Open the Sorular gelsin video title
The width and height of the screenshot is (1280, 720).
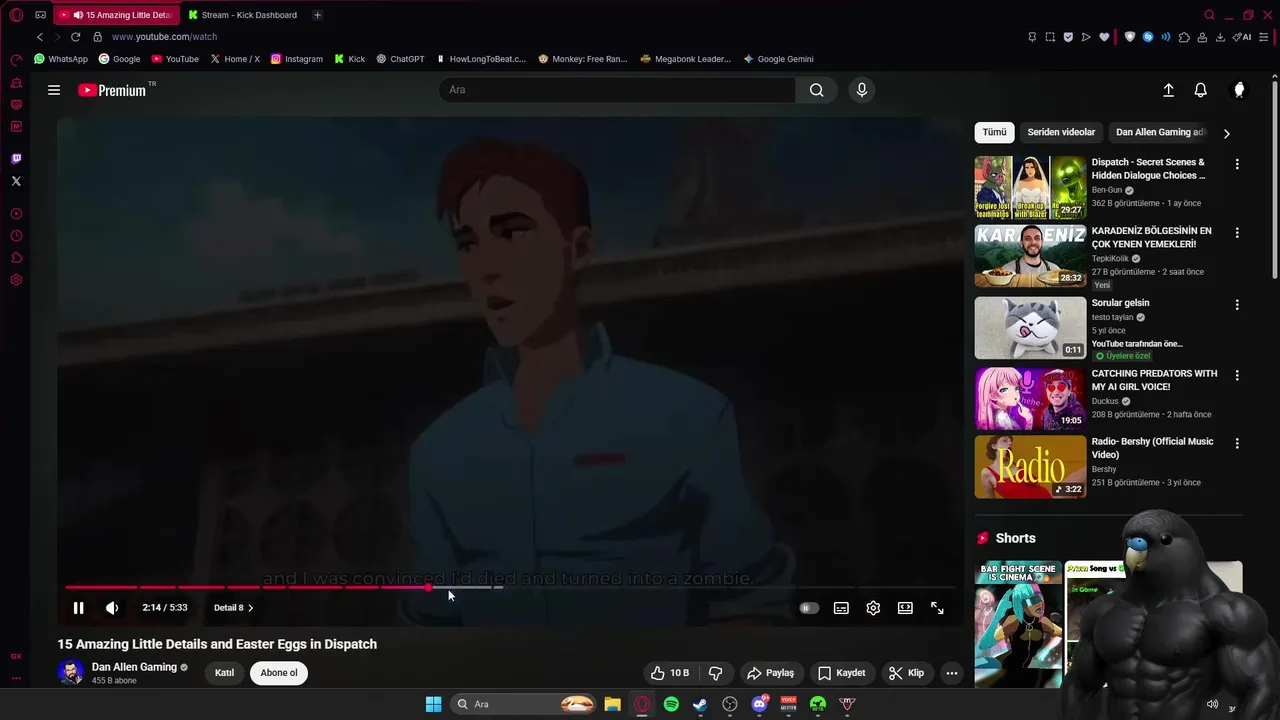1120,303
